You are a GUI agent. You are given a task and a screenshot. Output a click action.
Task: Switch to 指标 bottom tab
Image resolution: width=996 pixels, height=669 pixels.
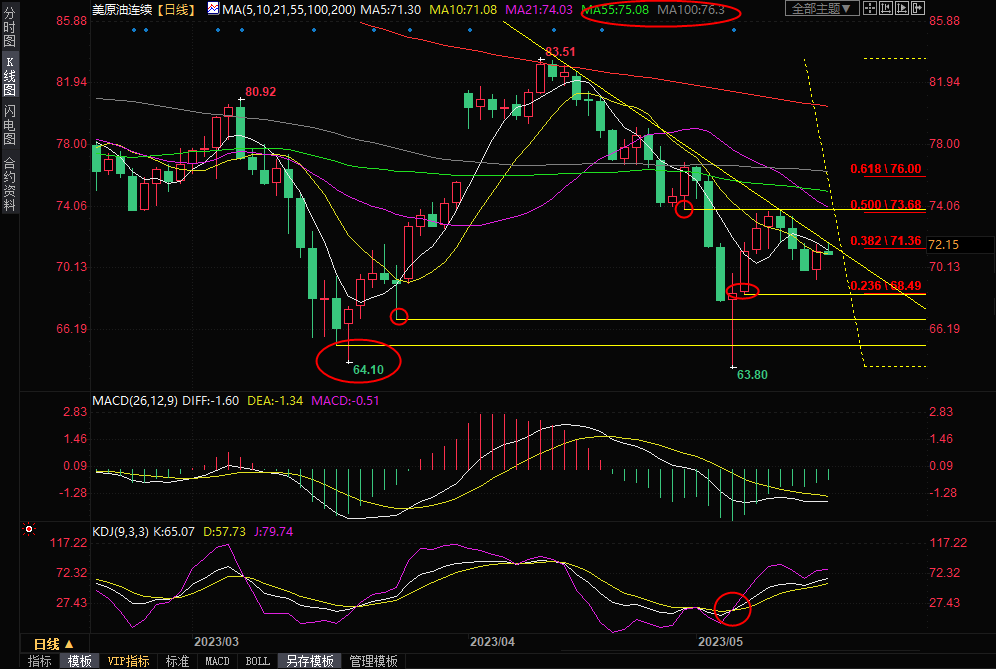(39, 661)
